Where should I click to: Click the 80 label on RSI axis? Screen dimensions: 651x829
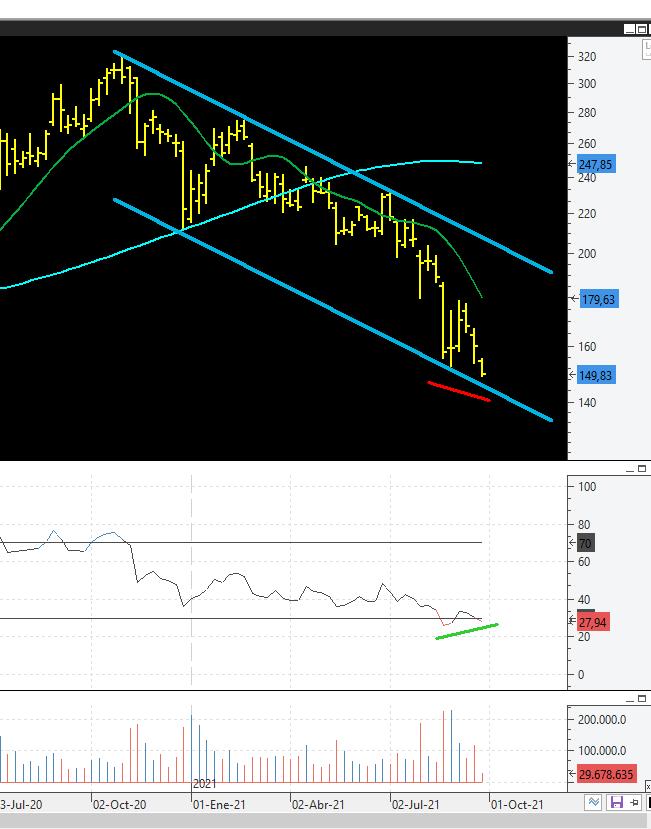tap(584, 524)
